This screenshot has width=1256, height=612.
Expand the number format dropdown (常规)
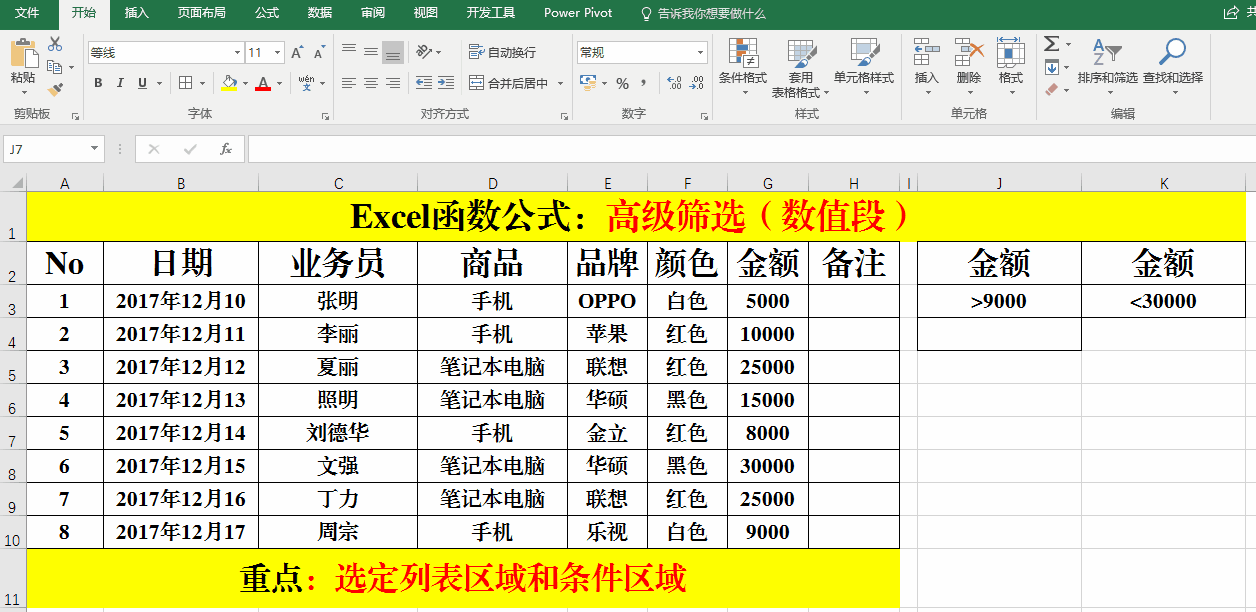(x=700, y=53)
